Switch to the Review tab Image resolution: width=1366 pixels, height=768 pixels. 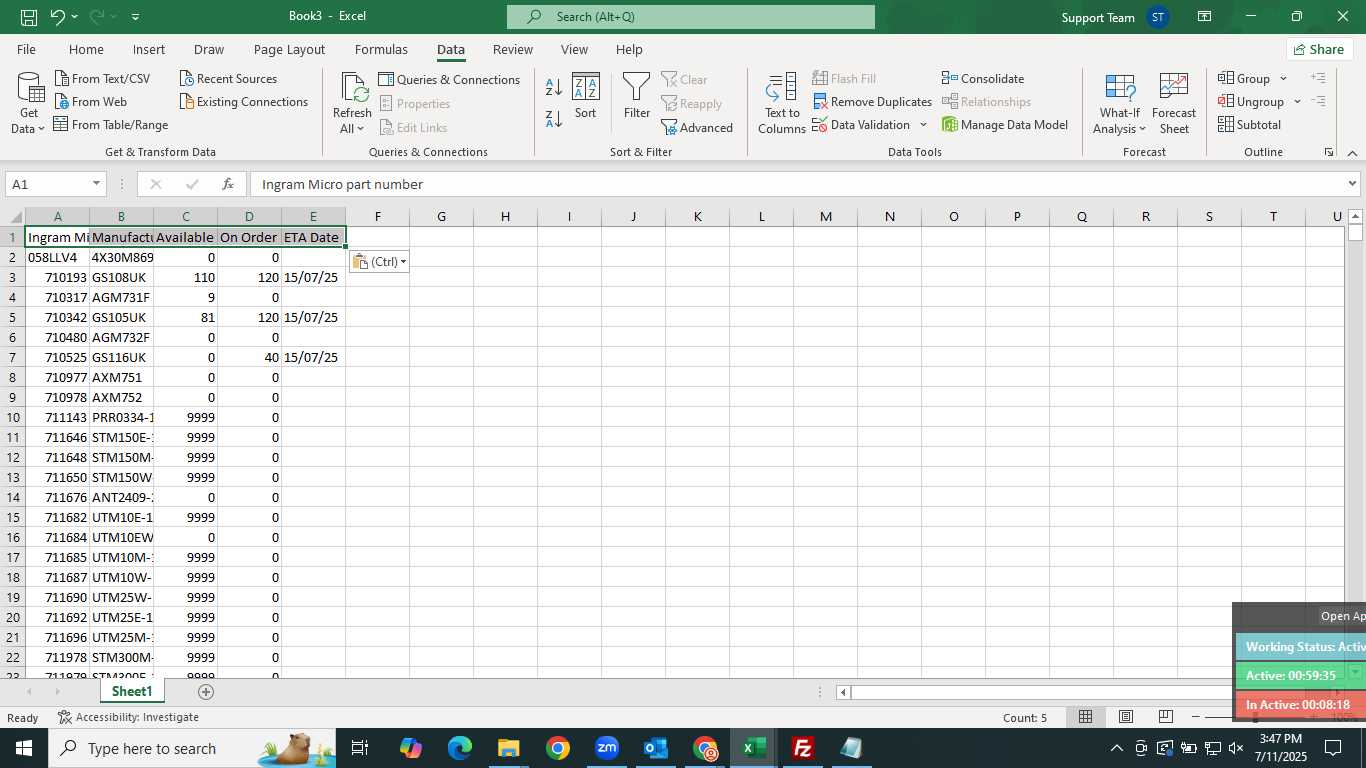click(513, 49)
